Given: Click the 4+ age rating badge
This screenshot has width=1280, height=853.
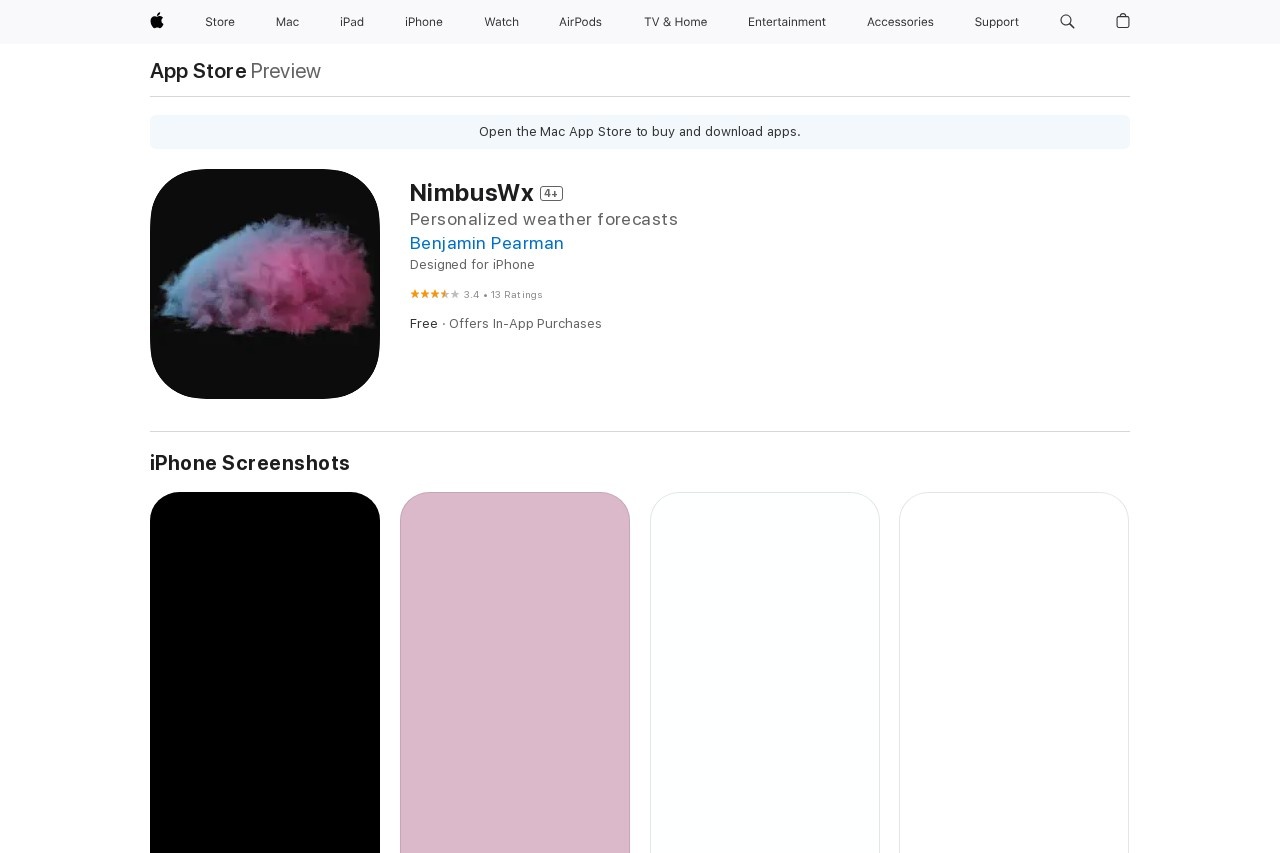Looking at the screenshot, I should click(x=551, y=193).
